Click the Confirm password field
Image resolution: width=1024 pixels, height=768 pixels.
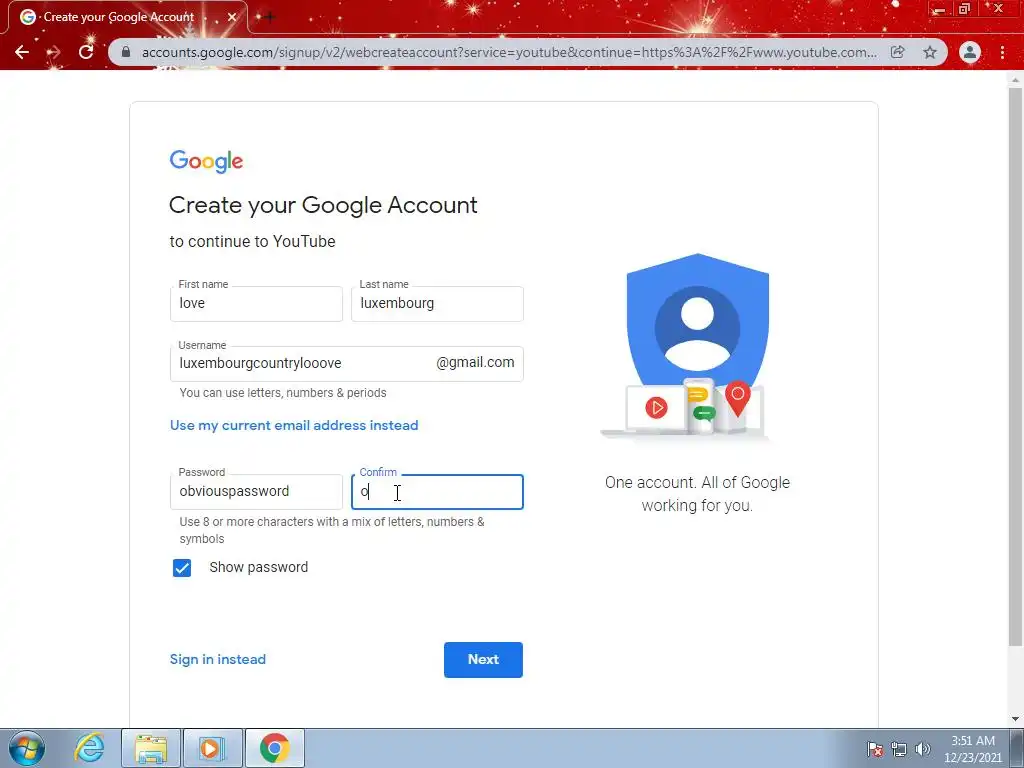pos(437,492)
